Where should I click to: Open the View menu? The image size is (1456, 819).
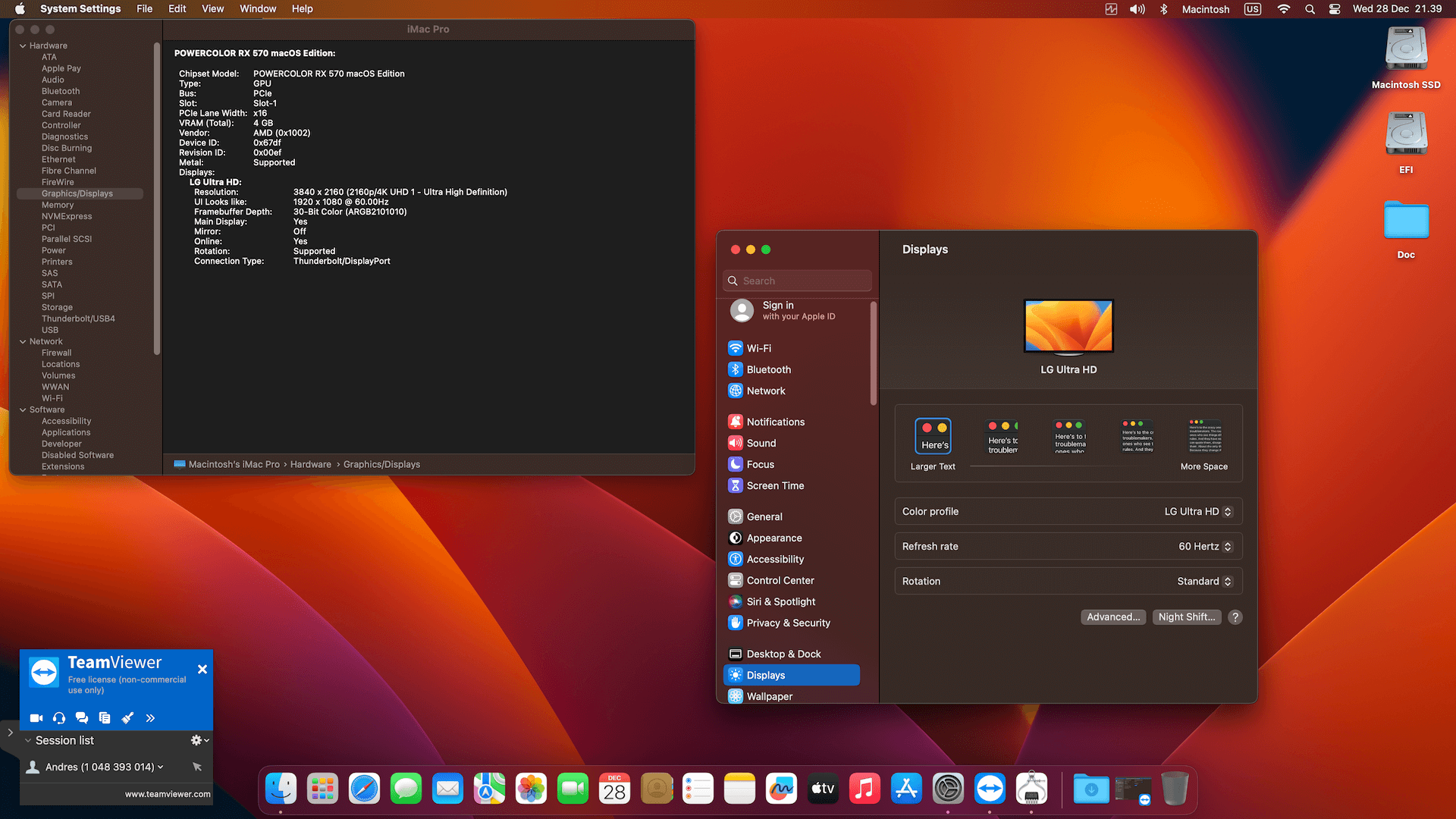pos(212,9)
